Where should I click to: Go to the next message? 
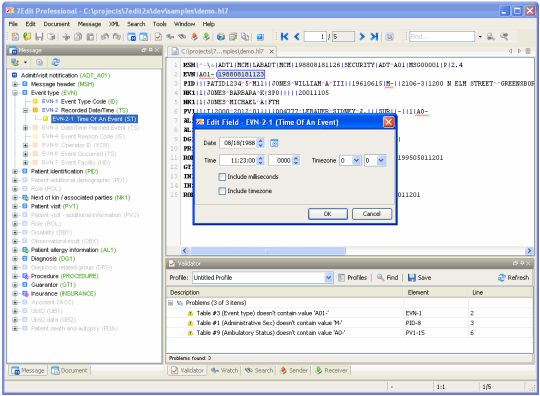coord(362,37)
